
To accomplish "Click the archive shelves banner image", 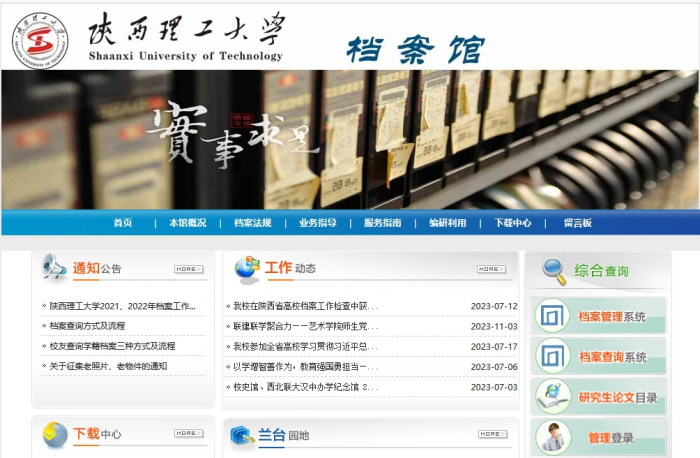I will 350,140.
